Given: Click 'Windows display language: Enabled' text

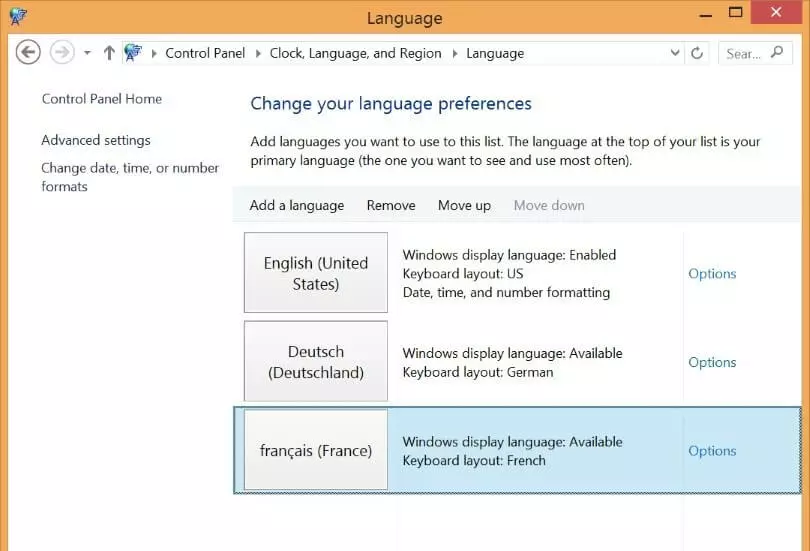Looking at the screenshot, I should (509, 255).
